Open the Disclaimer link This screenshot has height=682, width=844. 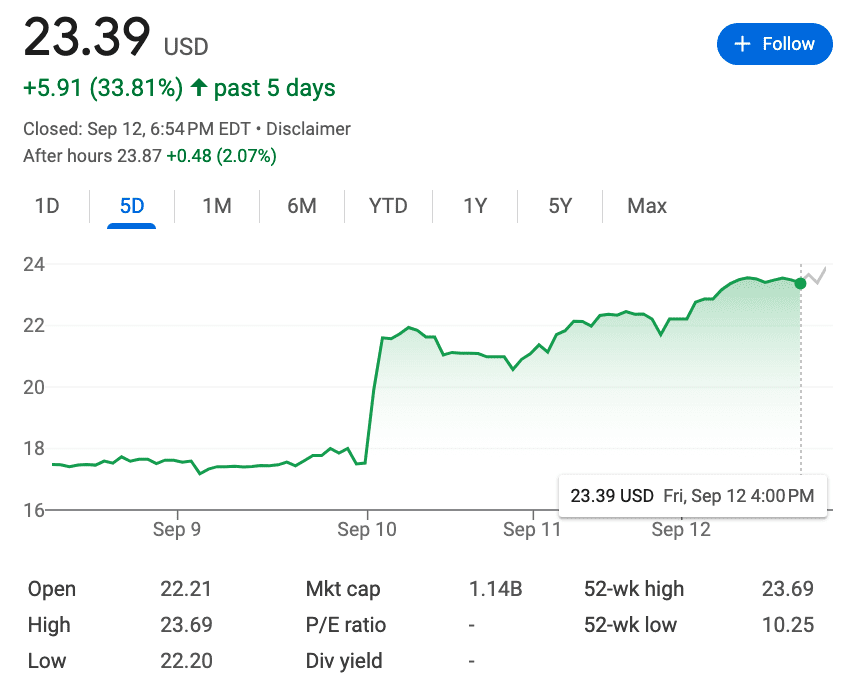[308, 129]
